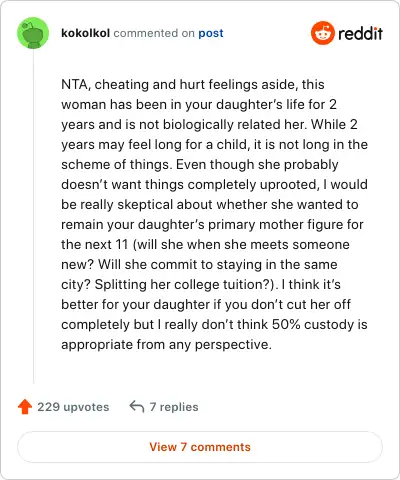This screenshot has width=400, height=480.
Task: Click the reply arrow icon
Action: tap(137, 407)
